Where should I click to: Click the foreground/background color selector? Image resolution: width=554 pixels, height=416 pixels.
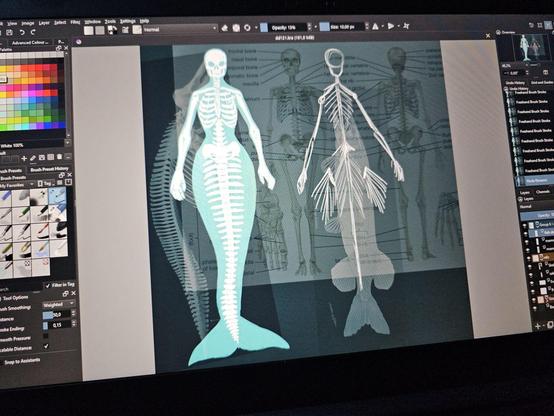[113, 30]
